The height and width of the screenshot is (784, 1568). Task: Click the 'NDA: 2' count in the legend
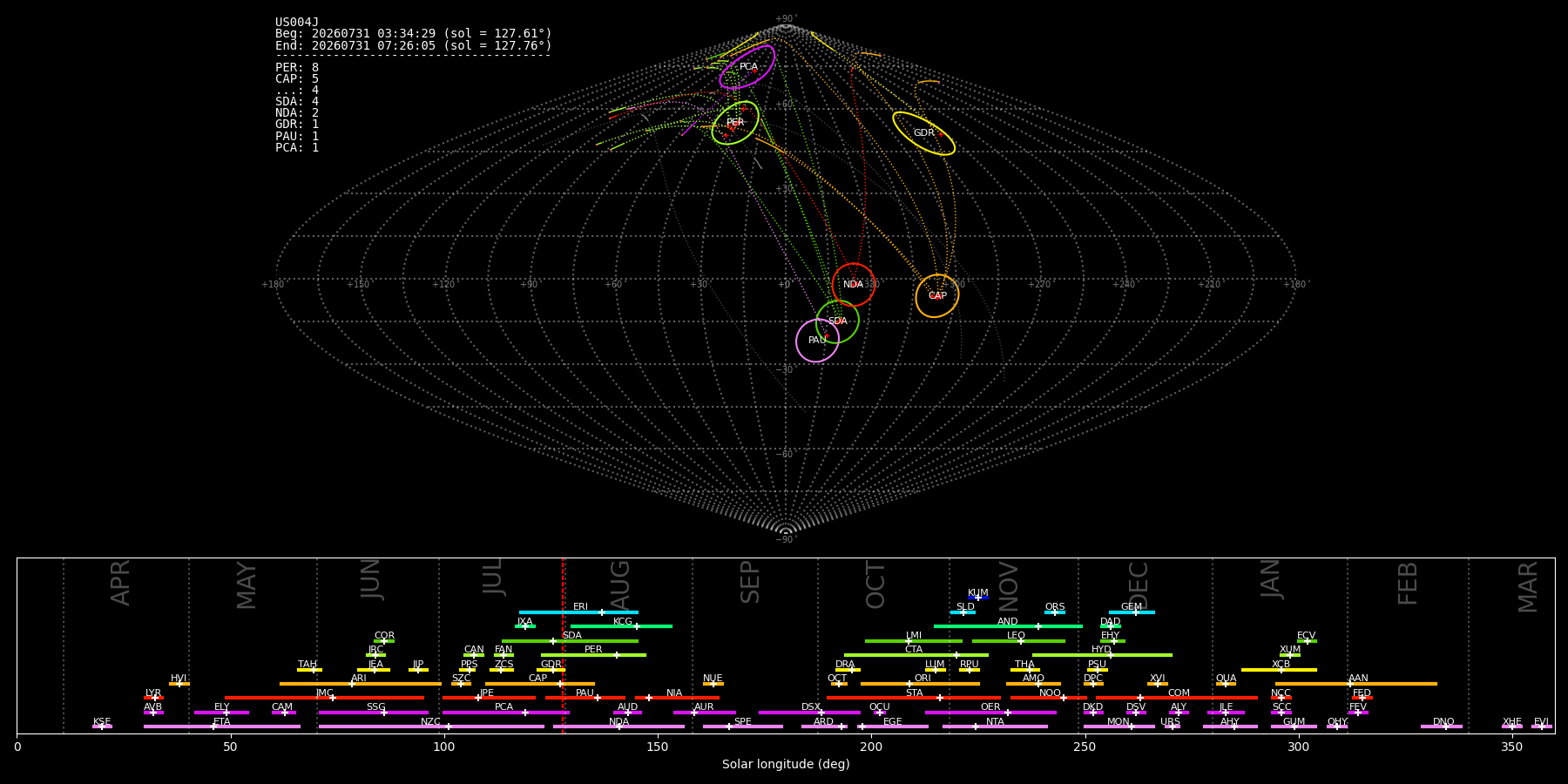[x=297, y=113]
